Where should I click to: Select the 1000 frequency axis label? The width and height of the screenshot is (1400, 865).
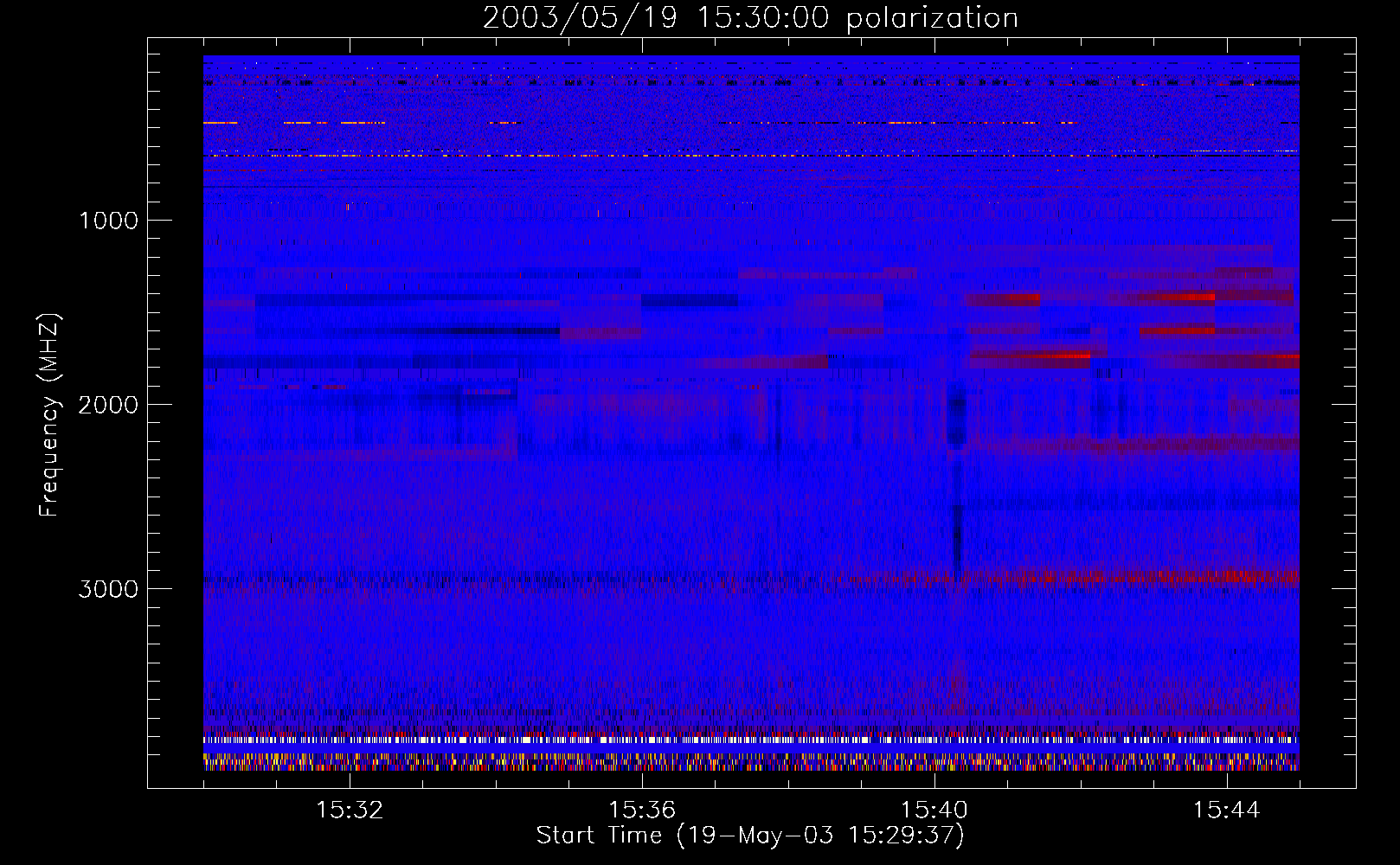pos(108,221)
